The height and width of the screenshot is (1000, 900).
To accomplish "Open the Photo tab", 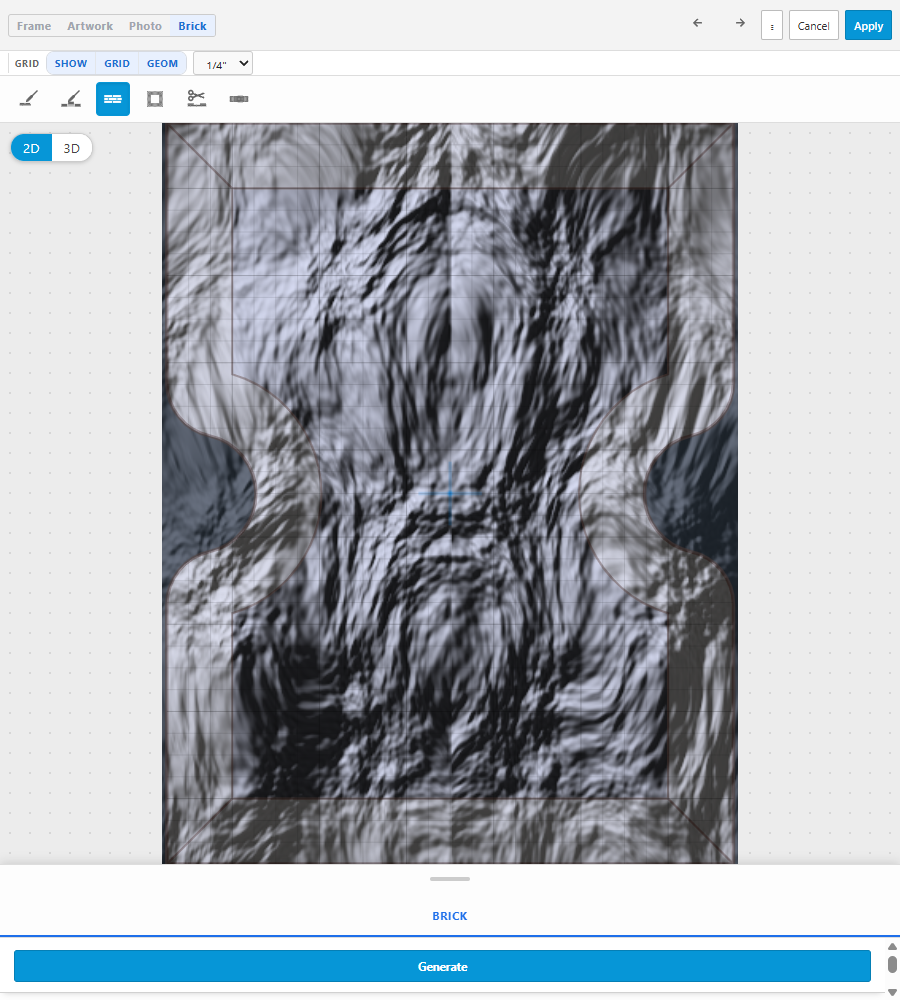I will click(x=145, y=26).
